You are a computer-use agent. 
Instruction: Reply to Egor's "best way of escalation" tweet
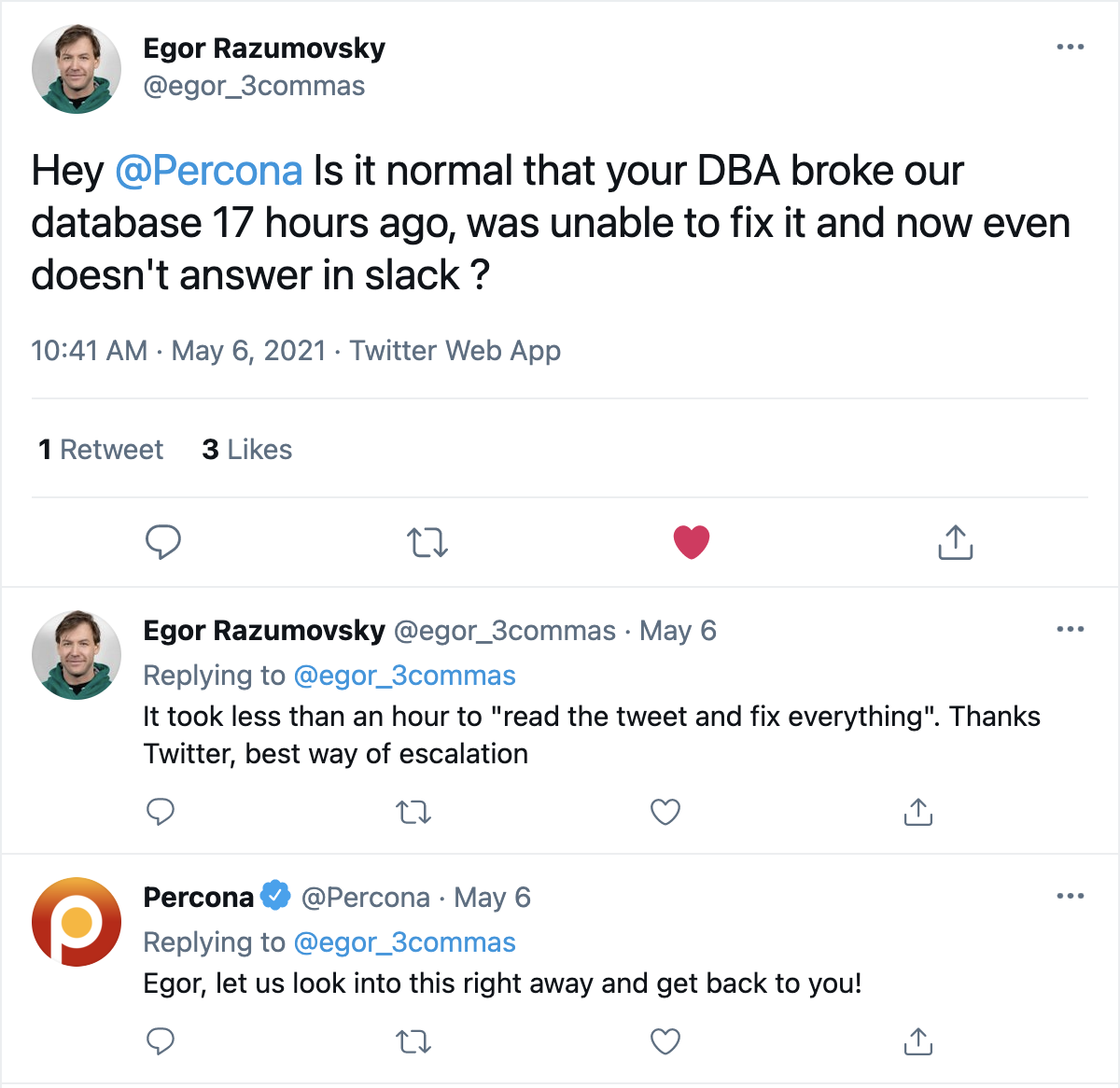click(x=161, y=812)
